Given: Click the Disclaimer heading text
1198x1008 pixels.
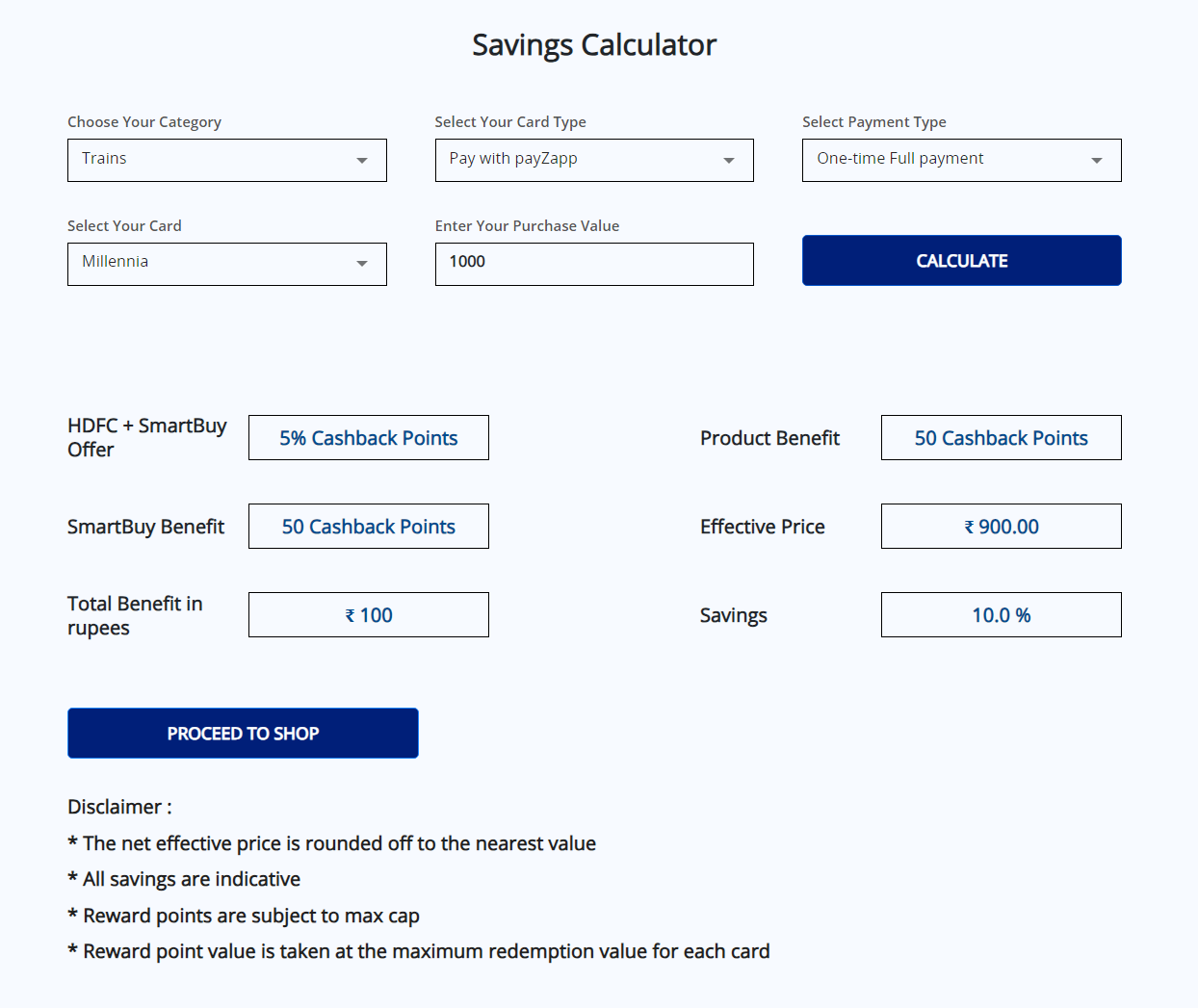Looking at the screenshot, I should point(119,807).
